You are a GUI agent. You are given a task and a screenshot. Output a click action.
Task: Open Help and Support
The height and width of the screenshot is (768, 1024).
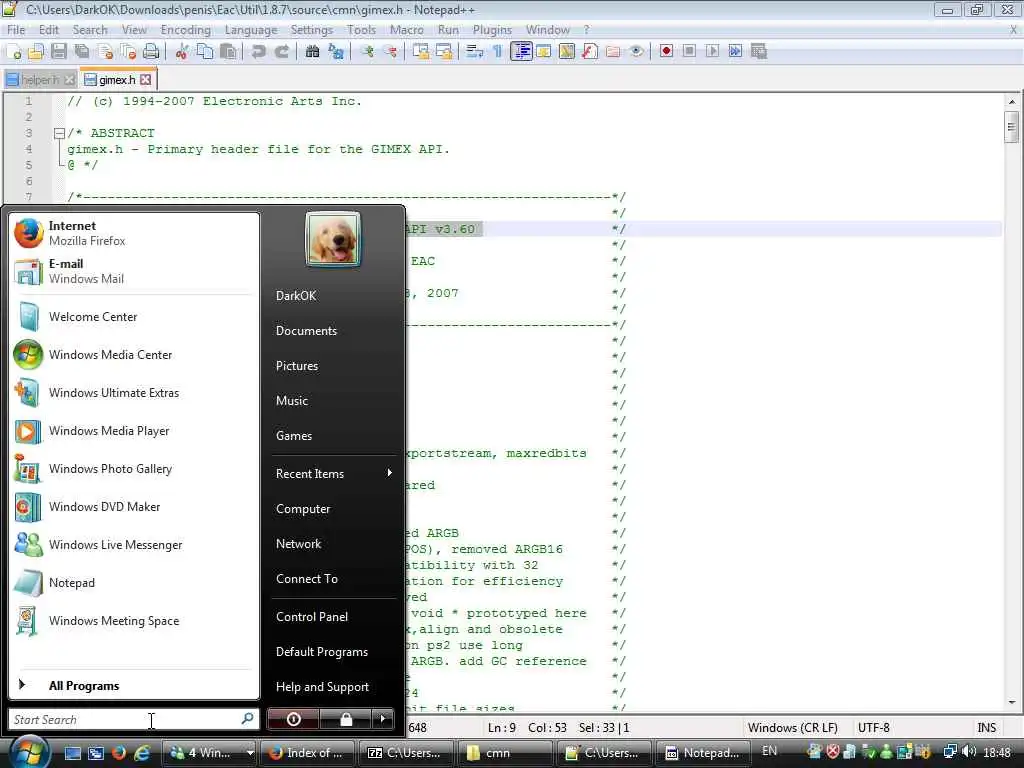pos(322,686)
